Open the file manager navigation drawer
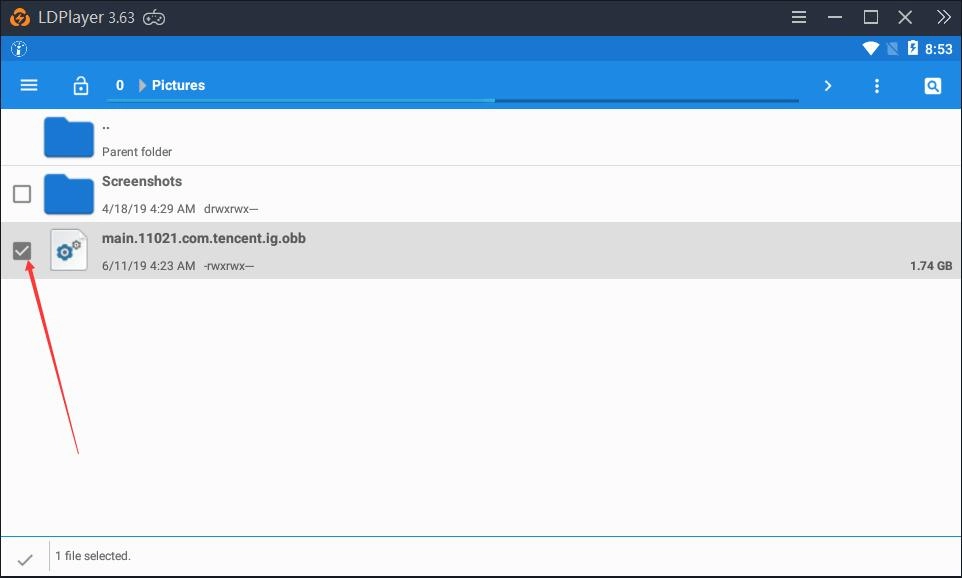Screen dimensions: 962x578 tap(28, 85)
